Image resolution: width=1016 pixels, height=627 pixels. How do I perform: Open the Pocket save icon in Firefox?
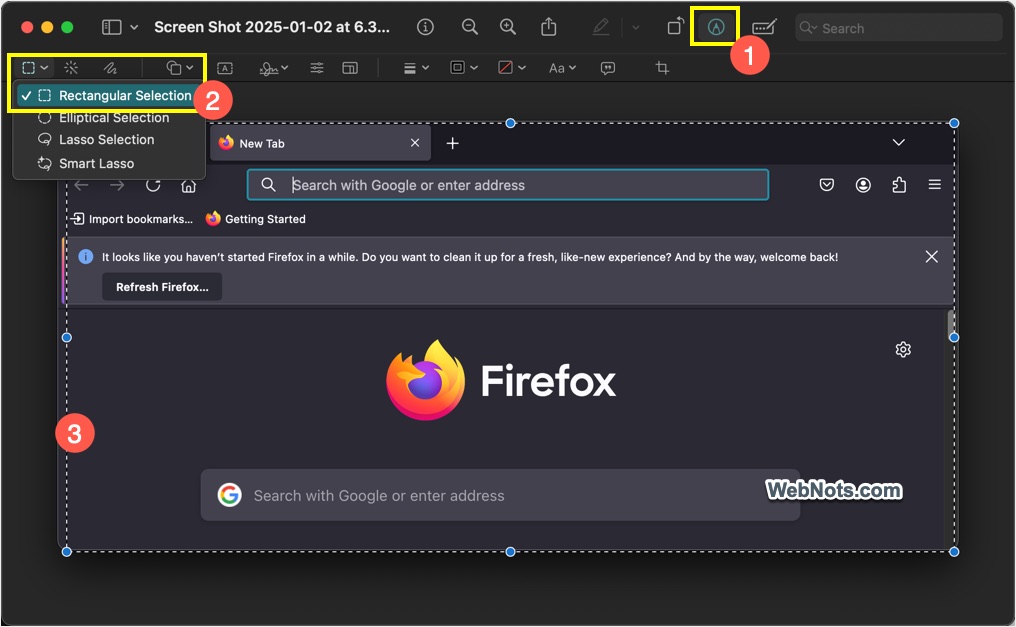[827, 185]
